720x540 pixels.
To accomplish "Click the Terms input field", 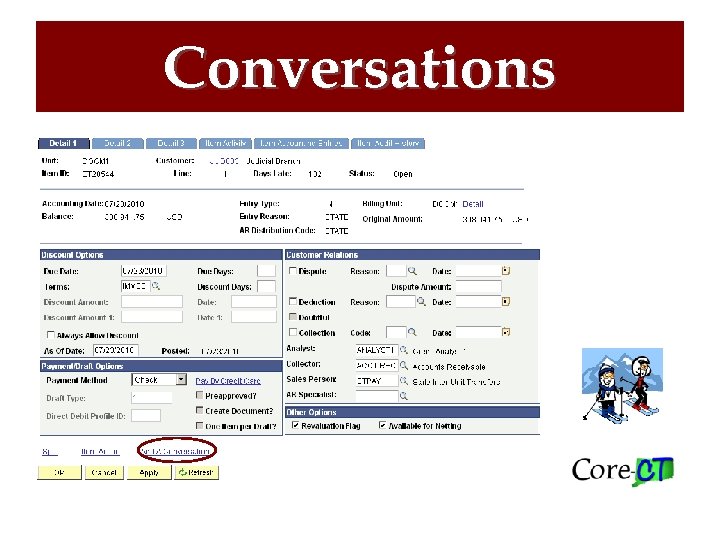I will click(x=135, y=286).
